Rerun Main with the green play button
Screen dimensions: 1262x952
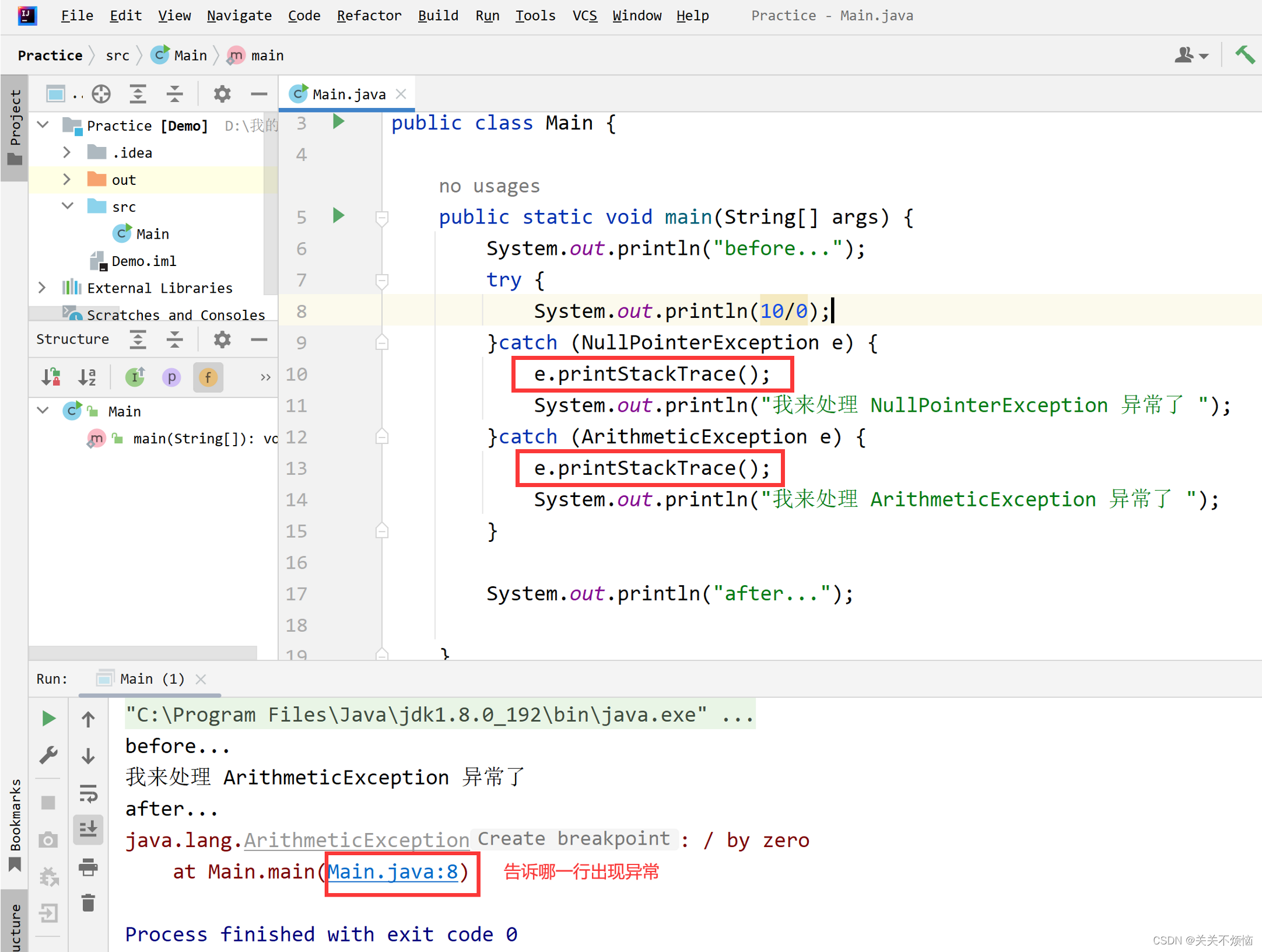click(x=49, y=718)
